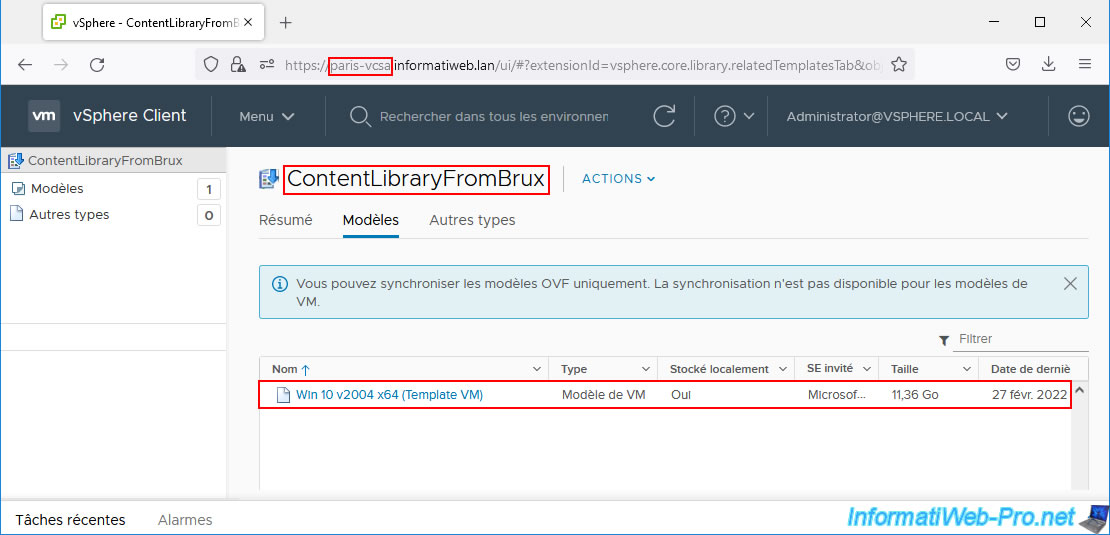Screen dimensions: 1110x535
Task: Select the Modèles tab
Action: [371, 220]
